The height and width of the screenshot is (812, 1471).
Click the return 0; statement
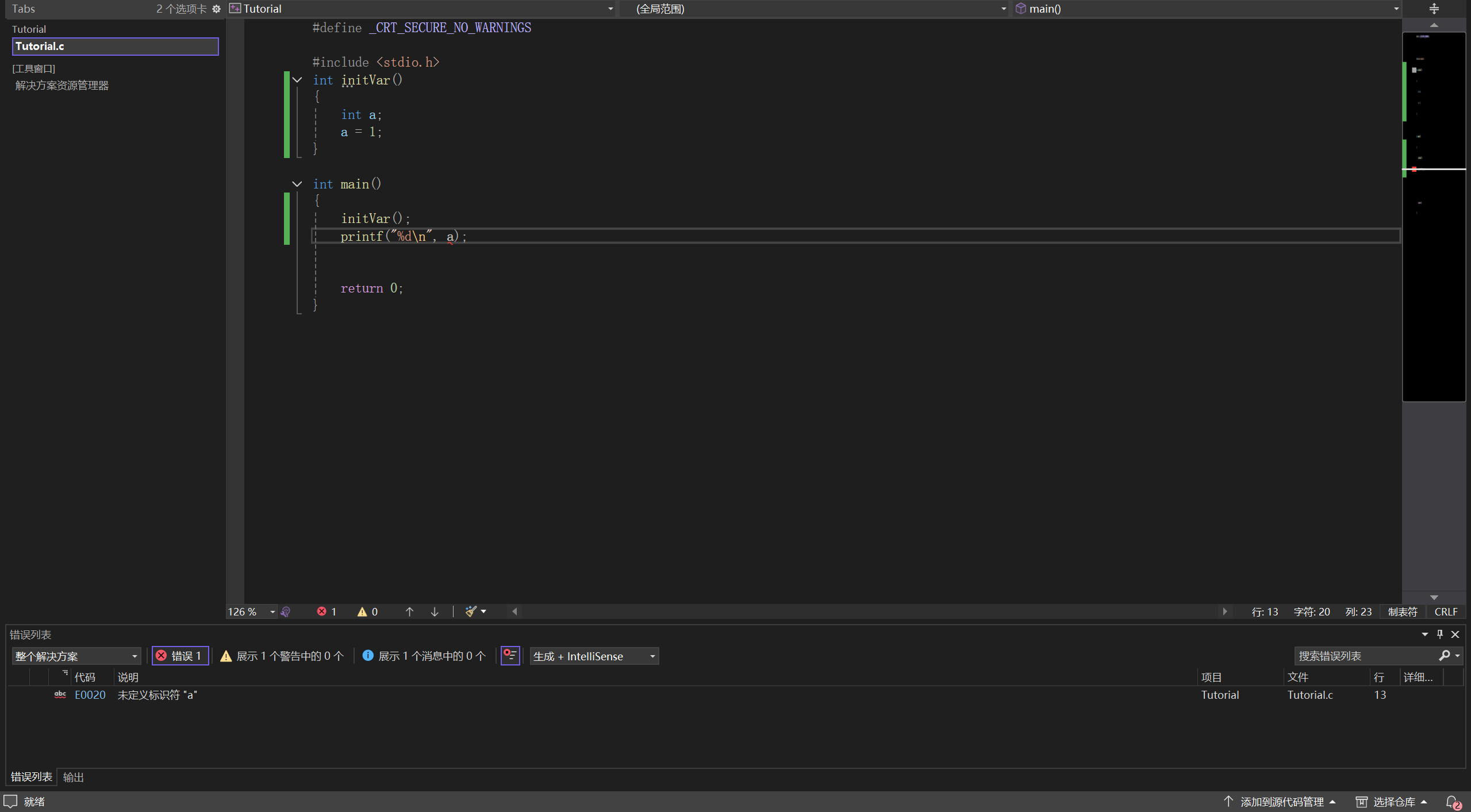click(372, 288)
